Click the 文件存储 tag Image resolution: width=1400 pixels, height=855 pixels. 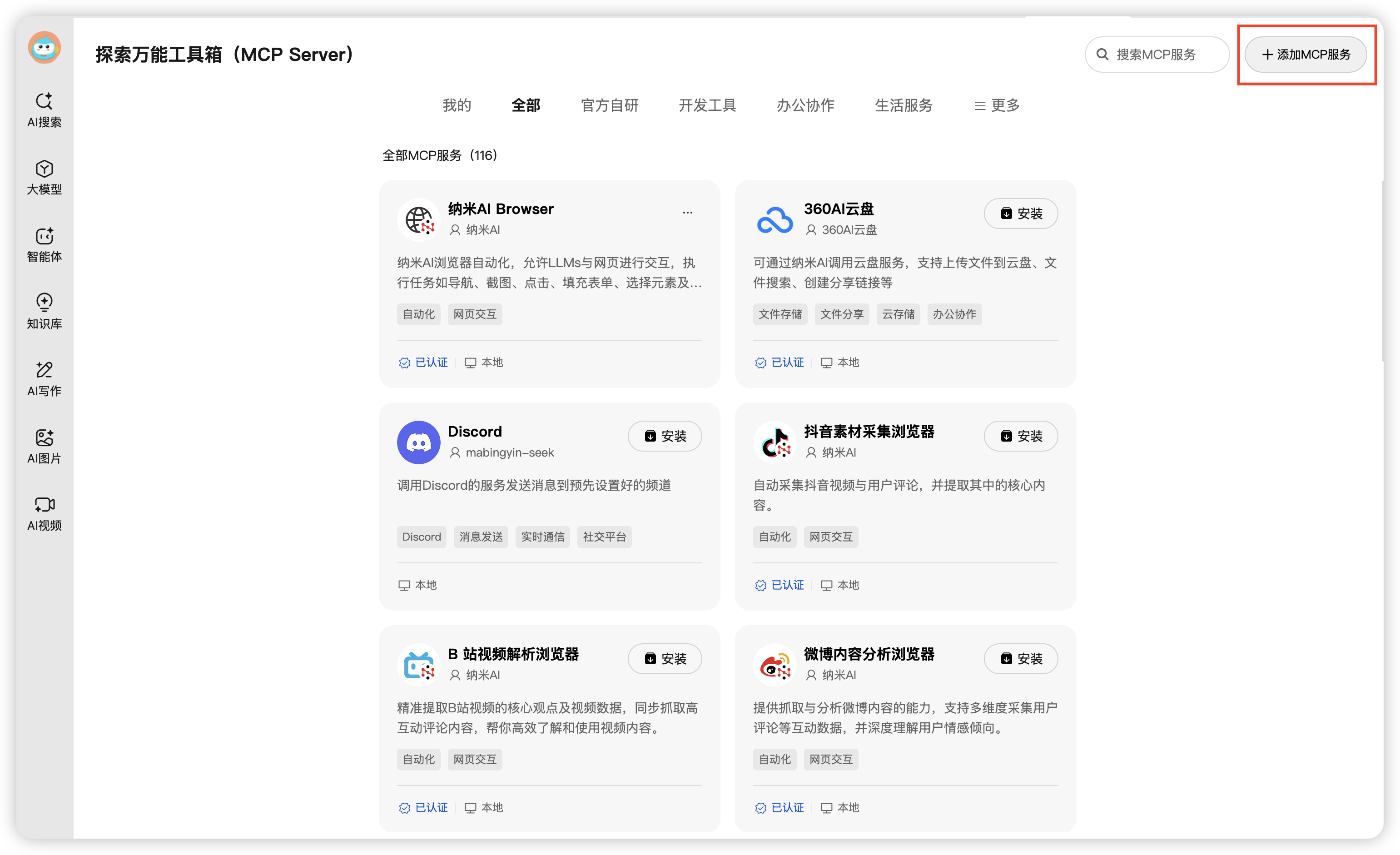[x=780, y=314]
